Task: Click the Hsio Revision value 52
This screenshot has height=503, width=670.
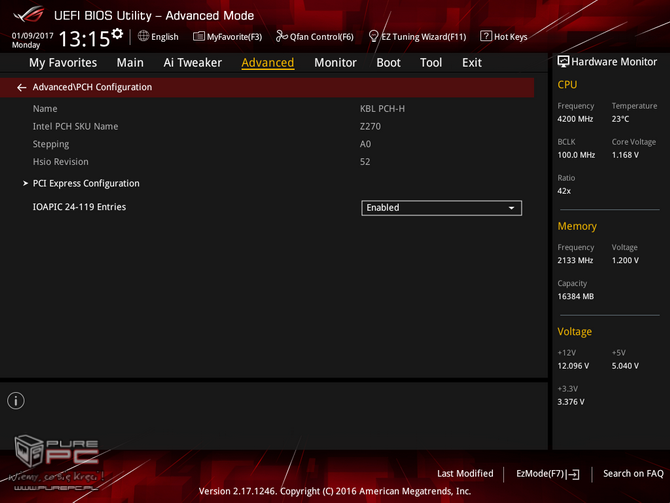Action: click(365, 162)
